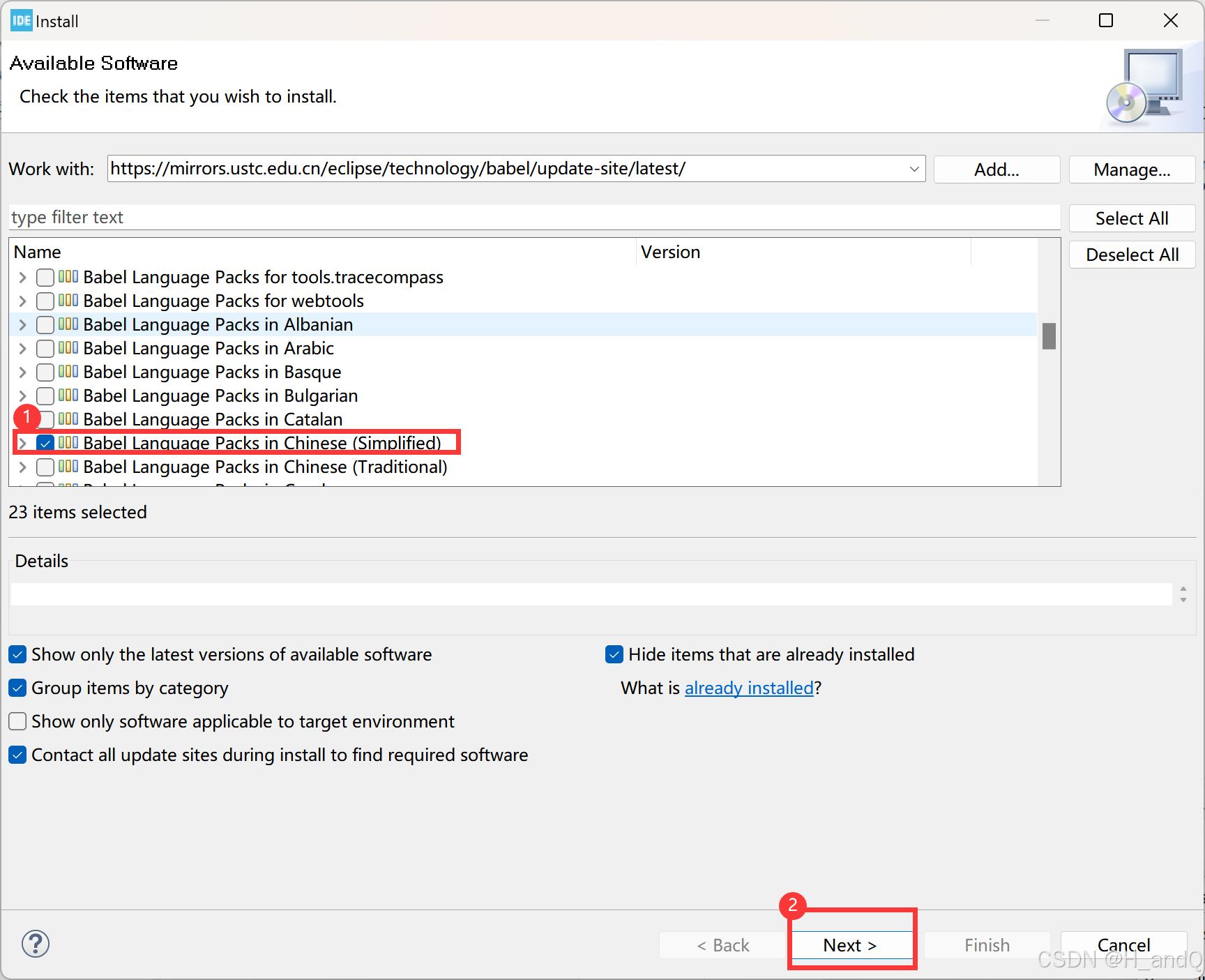Select Babel Language Packs in Bulgarian row
This screenshot has height=980, width=1205.
pyautogui.click(x=523, y=395)
